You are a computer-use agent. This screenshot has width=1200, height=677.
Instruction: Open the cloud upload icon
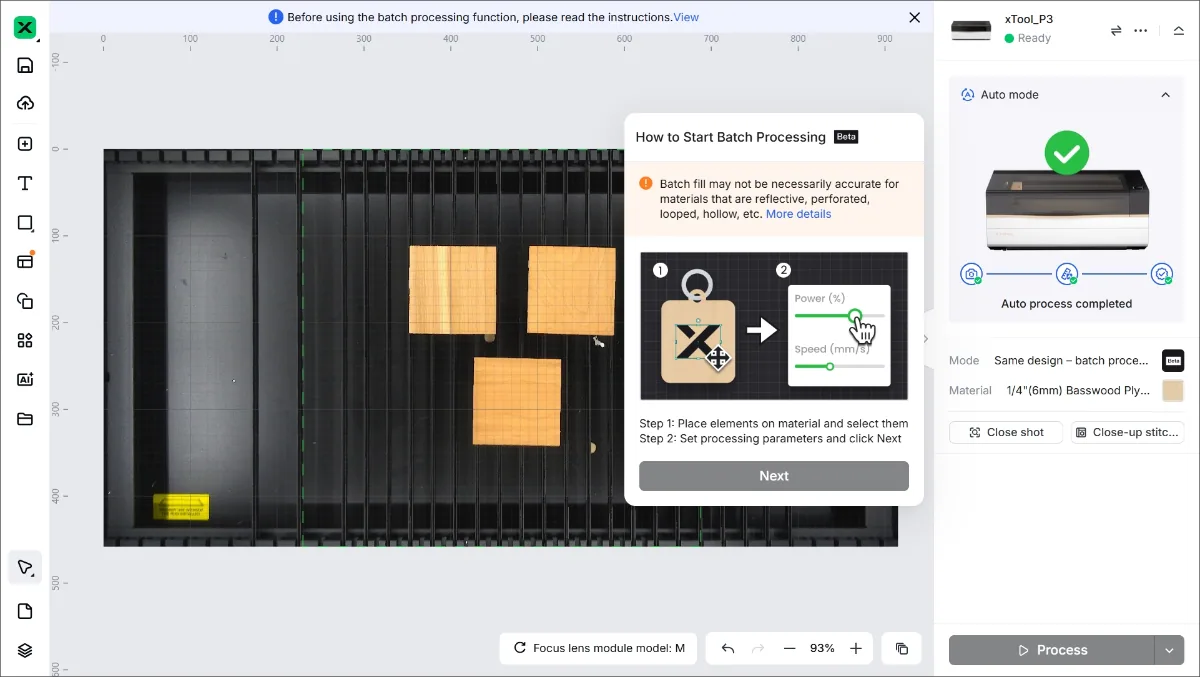click(26, 104)
